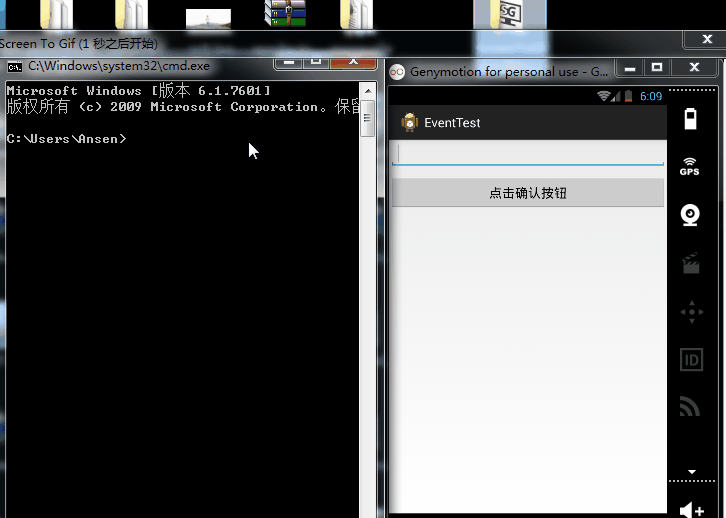
Task: Minimize the Genymotion window
Action: click(630, 68)
